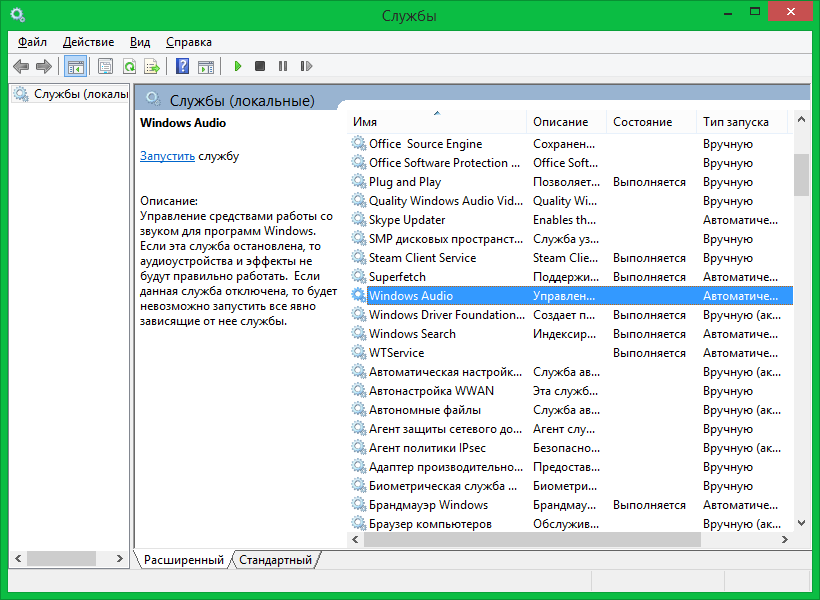
Task: Click the Export List toolbar icon
Action: tap(152, 67)
